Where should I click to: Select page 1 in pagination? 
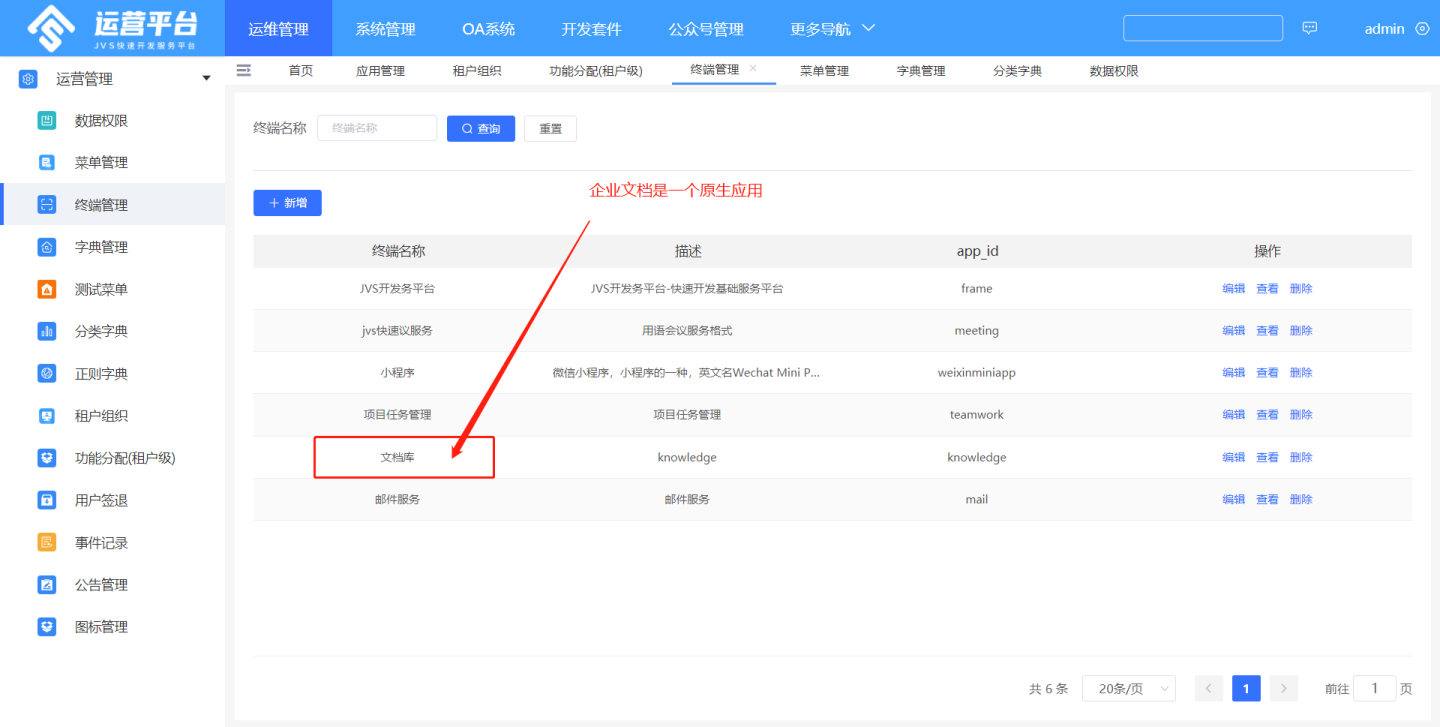click(x=1246, y=688)
